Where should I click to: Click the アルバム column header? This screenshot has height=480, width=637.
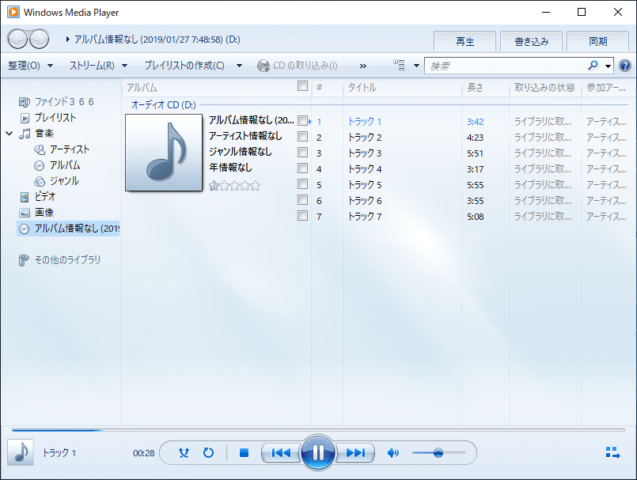click(209, 87)
